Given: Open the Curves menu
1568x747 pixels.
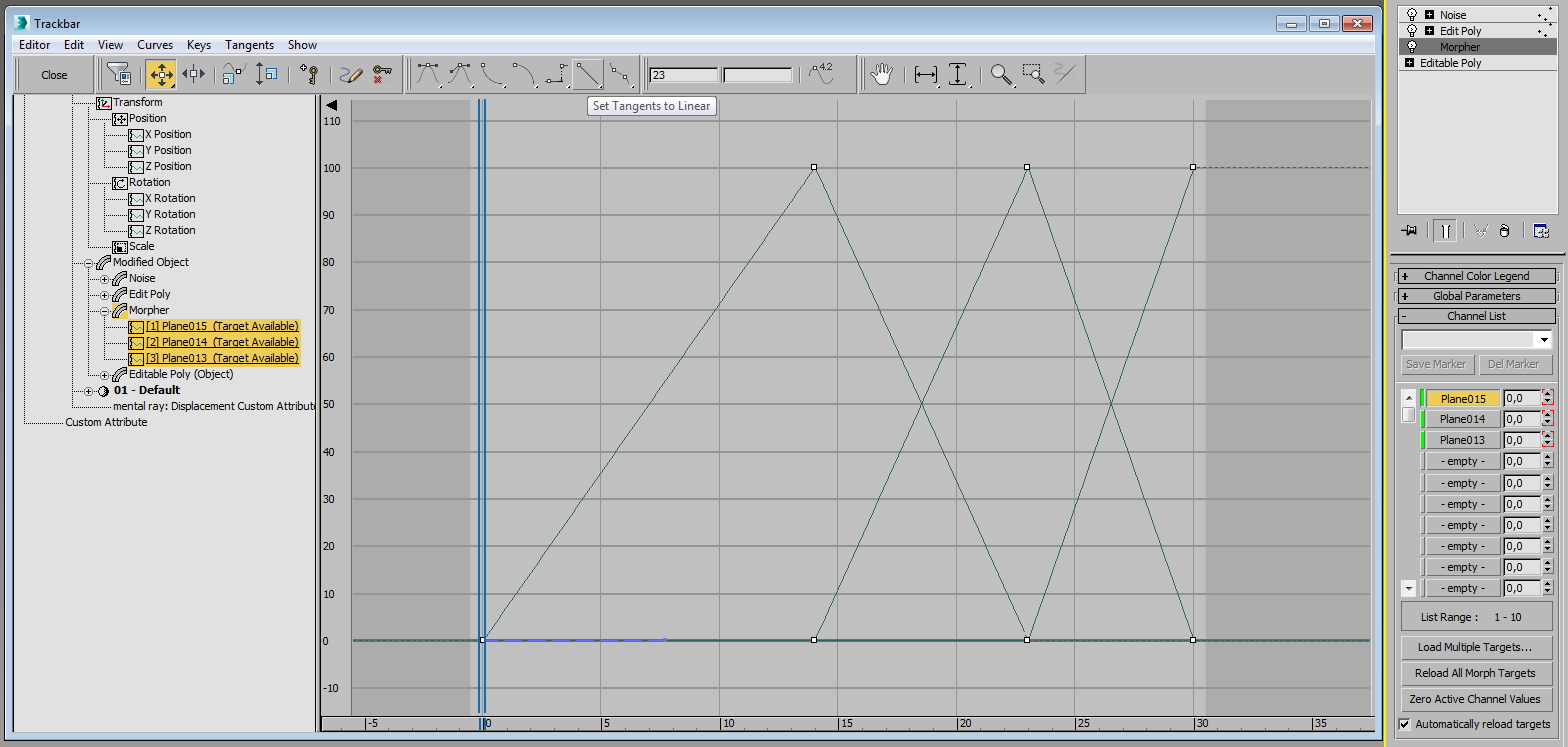Looking at the screenshot, I should click(155, 45).
